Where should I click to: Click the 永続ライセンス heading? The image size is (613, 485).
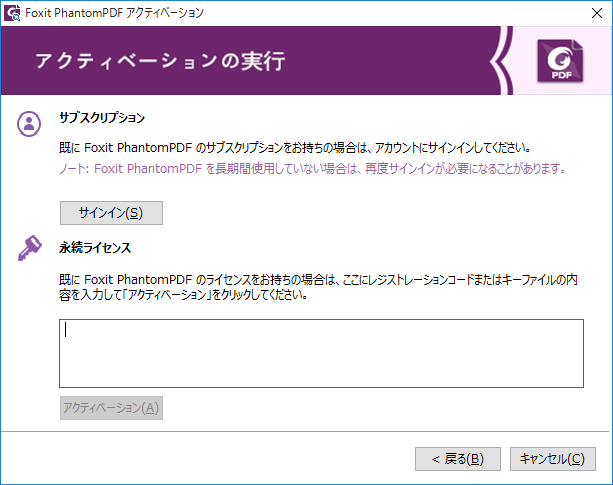point(95,248)
